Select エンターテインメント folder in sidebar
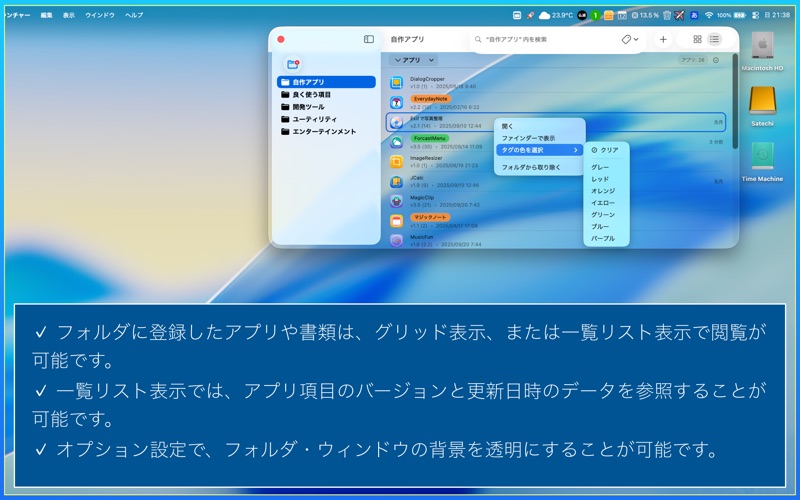 326,132
